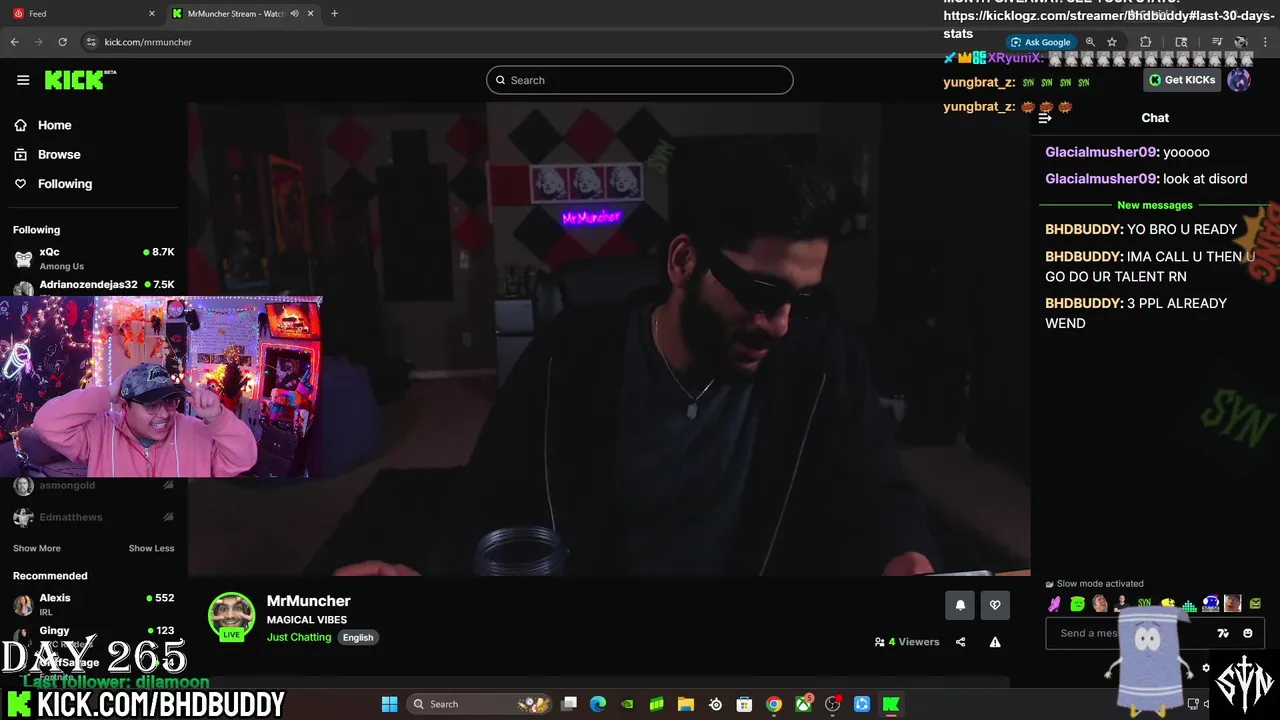1280x720 pixels.
Task: Open File Explorer from taskbar
Action: pyautogui.click(x=686, y=704)
